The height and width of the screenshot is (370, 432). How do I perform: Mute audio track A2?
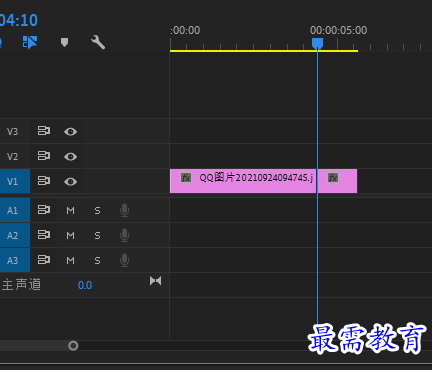click(70, 236)
